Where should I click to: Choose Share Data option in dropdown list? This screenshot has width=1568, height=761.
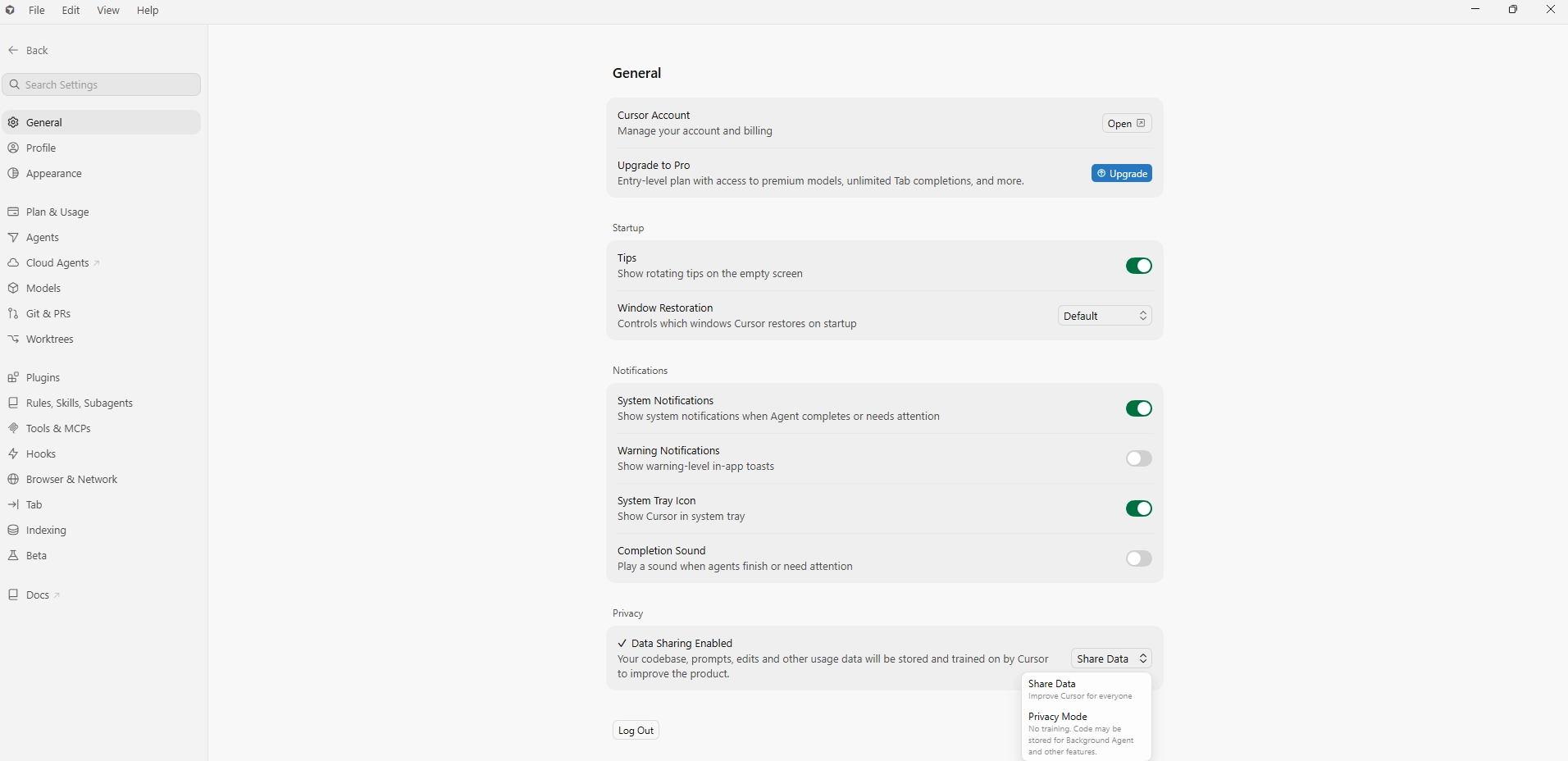1086,690
